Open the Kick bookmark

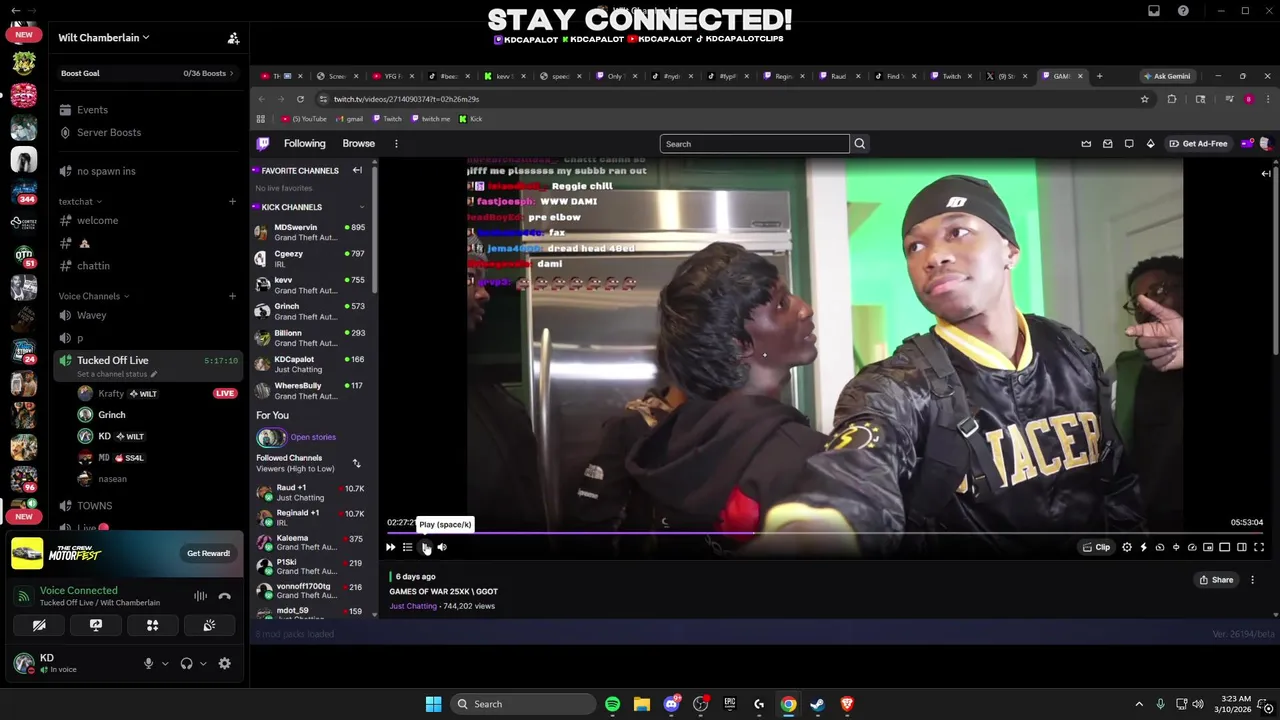coord(470,119)
